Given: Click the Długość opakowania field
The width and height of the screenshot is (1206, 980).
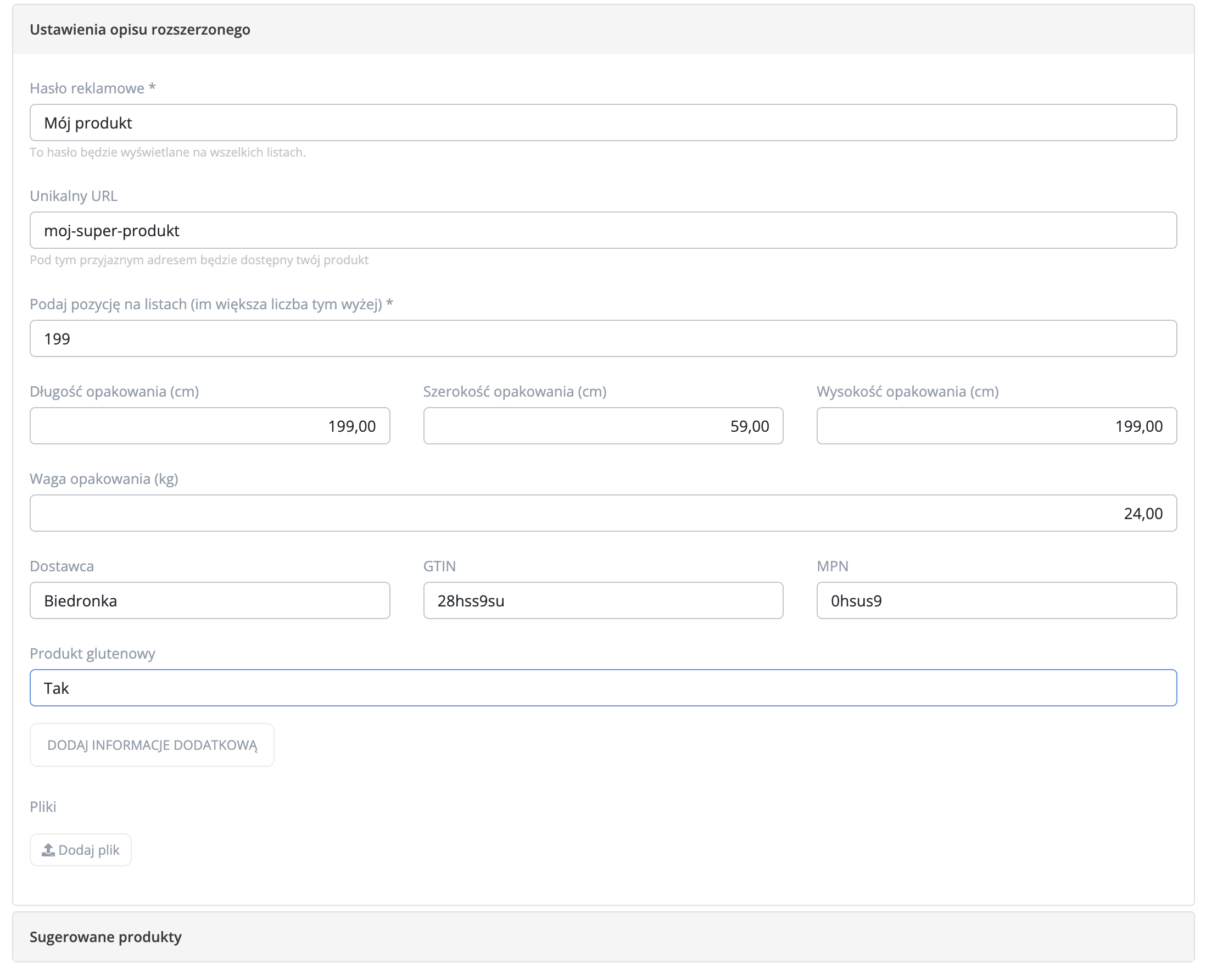Looking at the screenshot, I should [x=209, y=426].
